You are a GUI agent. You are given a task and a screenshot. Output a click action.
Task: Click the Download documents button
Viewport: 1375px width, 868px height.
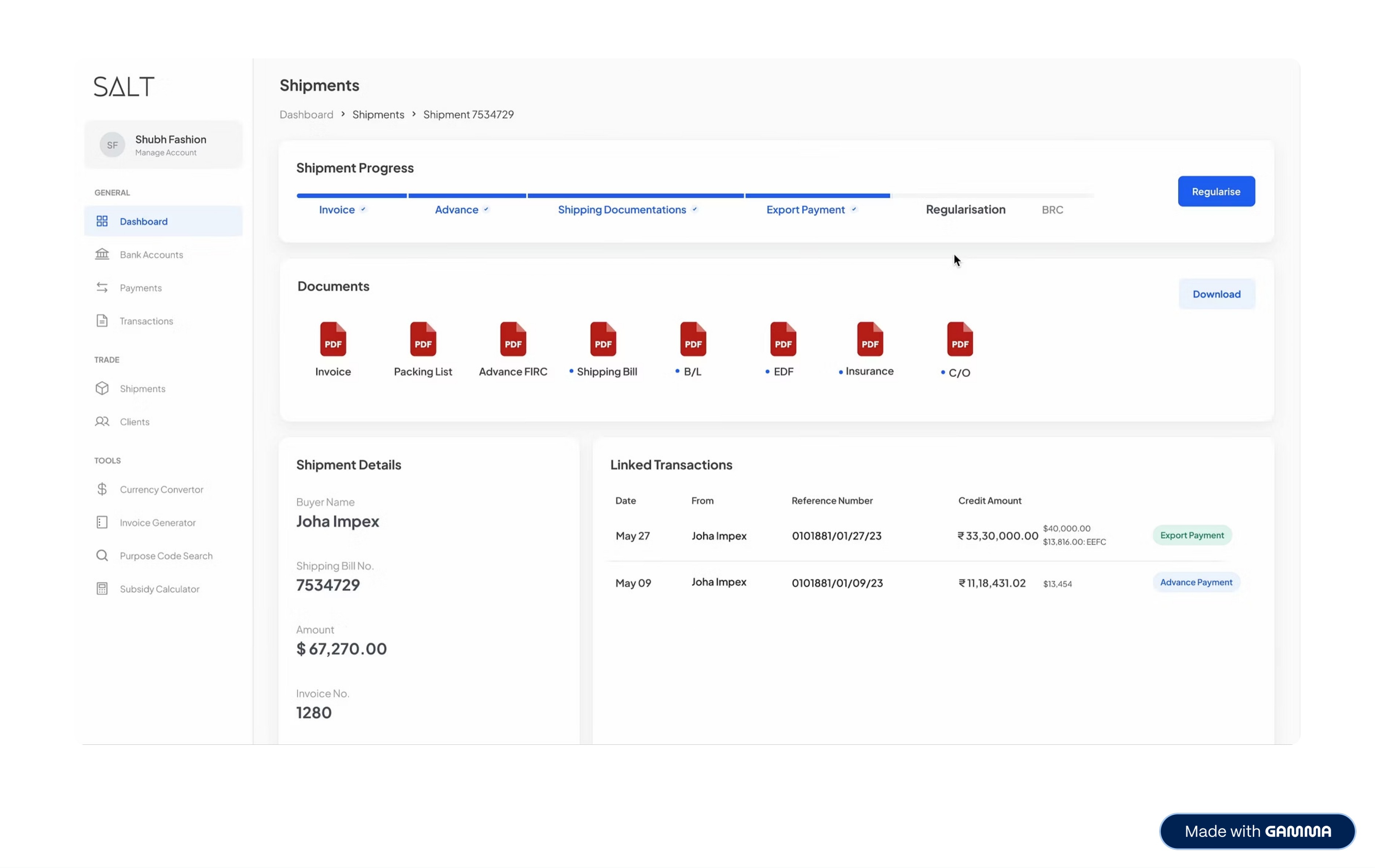pyautogui.click(x=1216, y=294)
